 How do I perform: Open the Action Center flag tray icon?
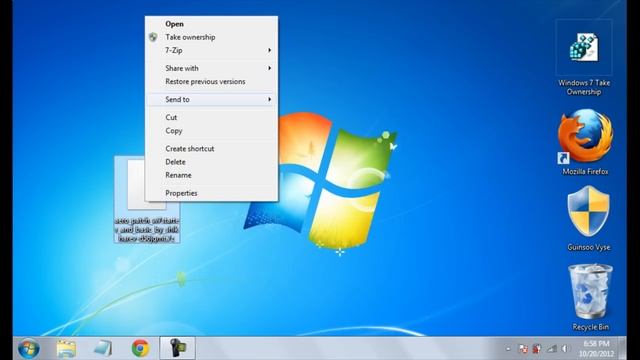pos(523,349)
